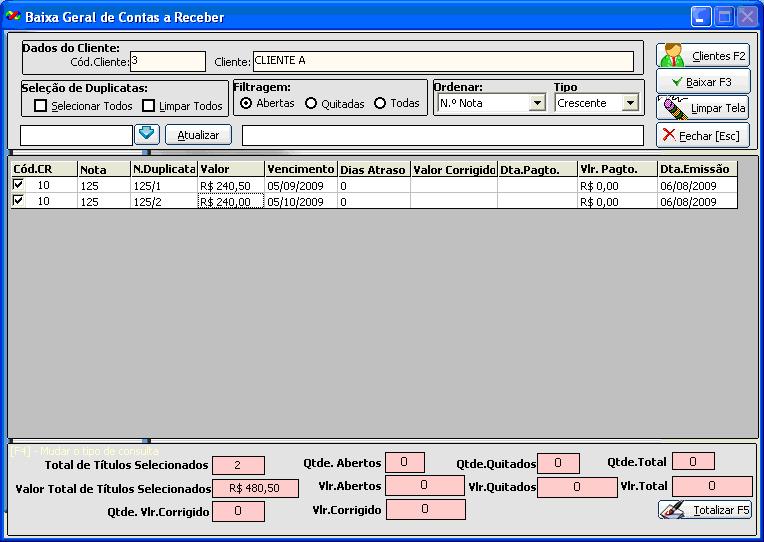This screenshot has height=542, width=764.
Task: Click the Vlr.Abertos field
Action: (424, 485)
